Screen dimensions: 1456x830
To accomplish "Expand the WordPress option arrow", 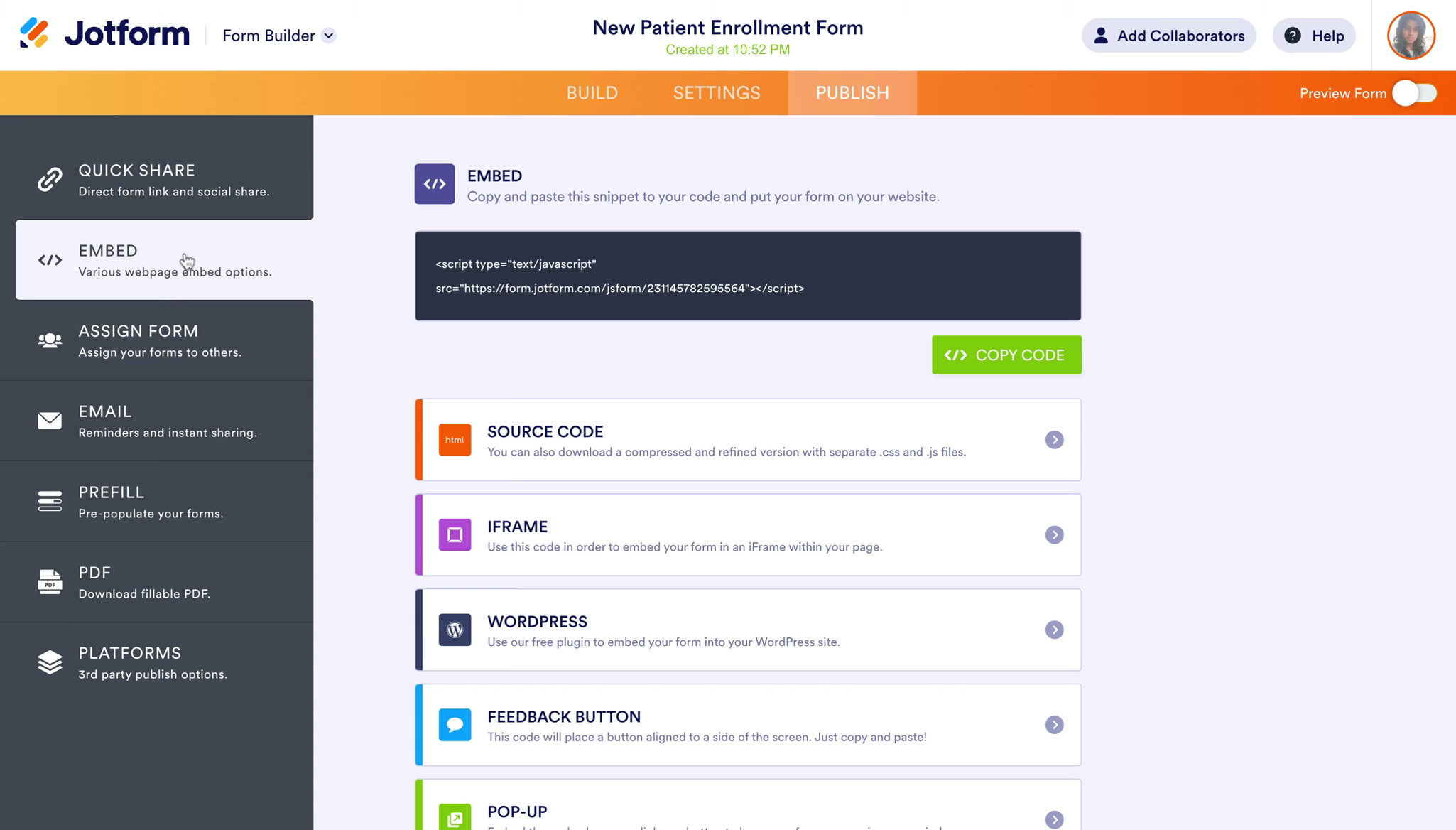I will pyautogui.click(x=1054, y=630).
